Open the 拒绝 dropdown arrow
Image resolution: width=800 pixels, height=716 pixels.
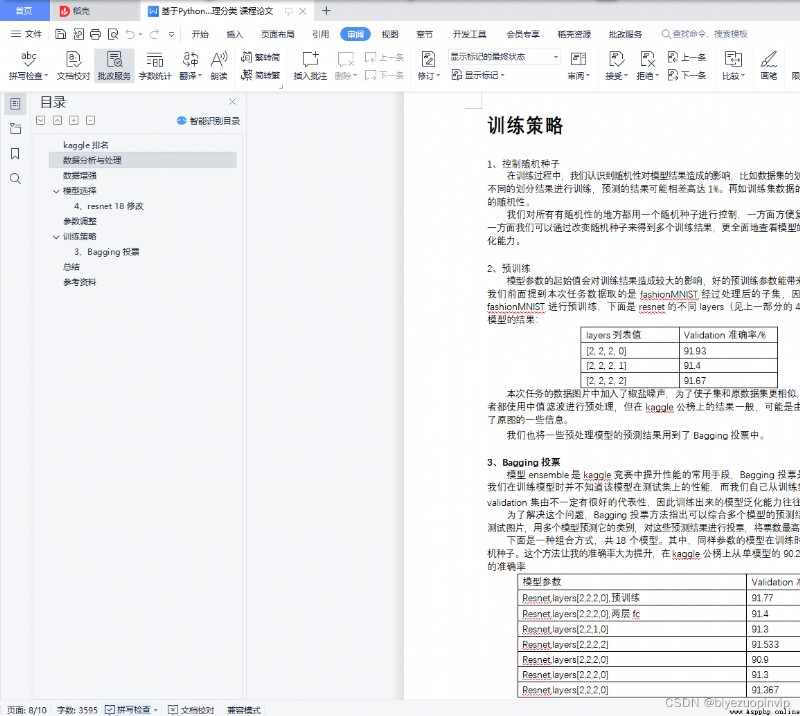(657, 76)
